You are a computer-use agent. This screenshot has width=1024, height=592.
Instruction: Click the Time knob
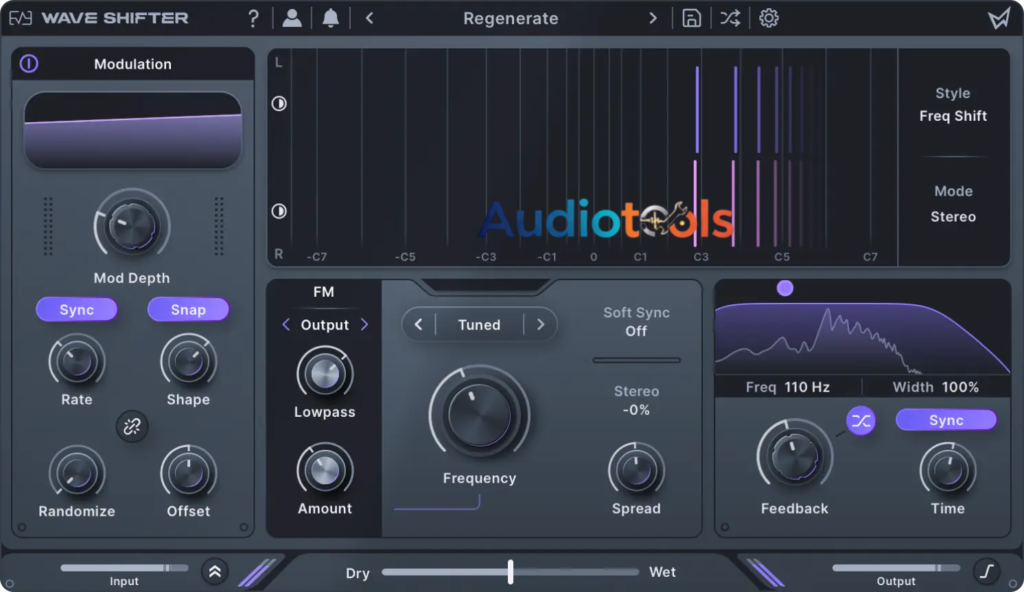click(x=948, y=470)
